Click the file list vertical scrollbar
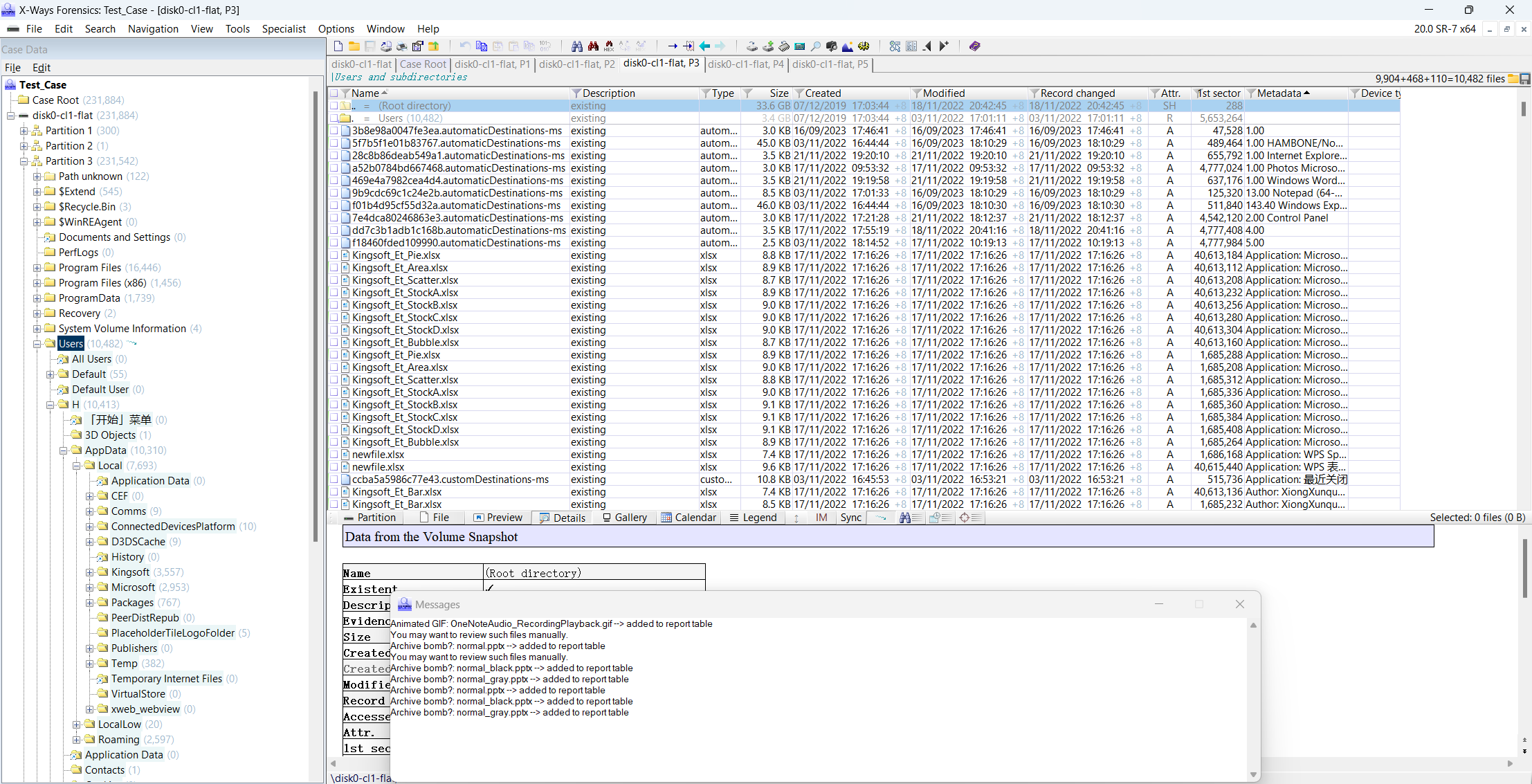 1524,109
